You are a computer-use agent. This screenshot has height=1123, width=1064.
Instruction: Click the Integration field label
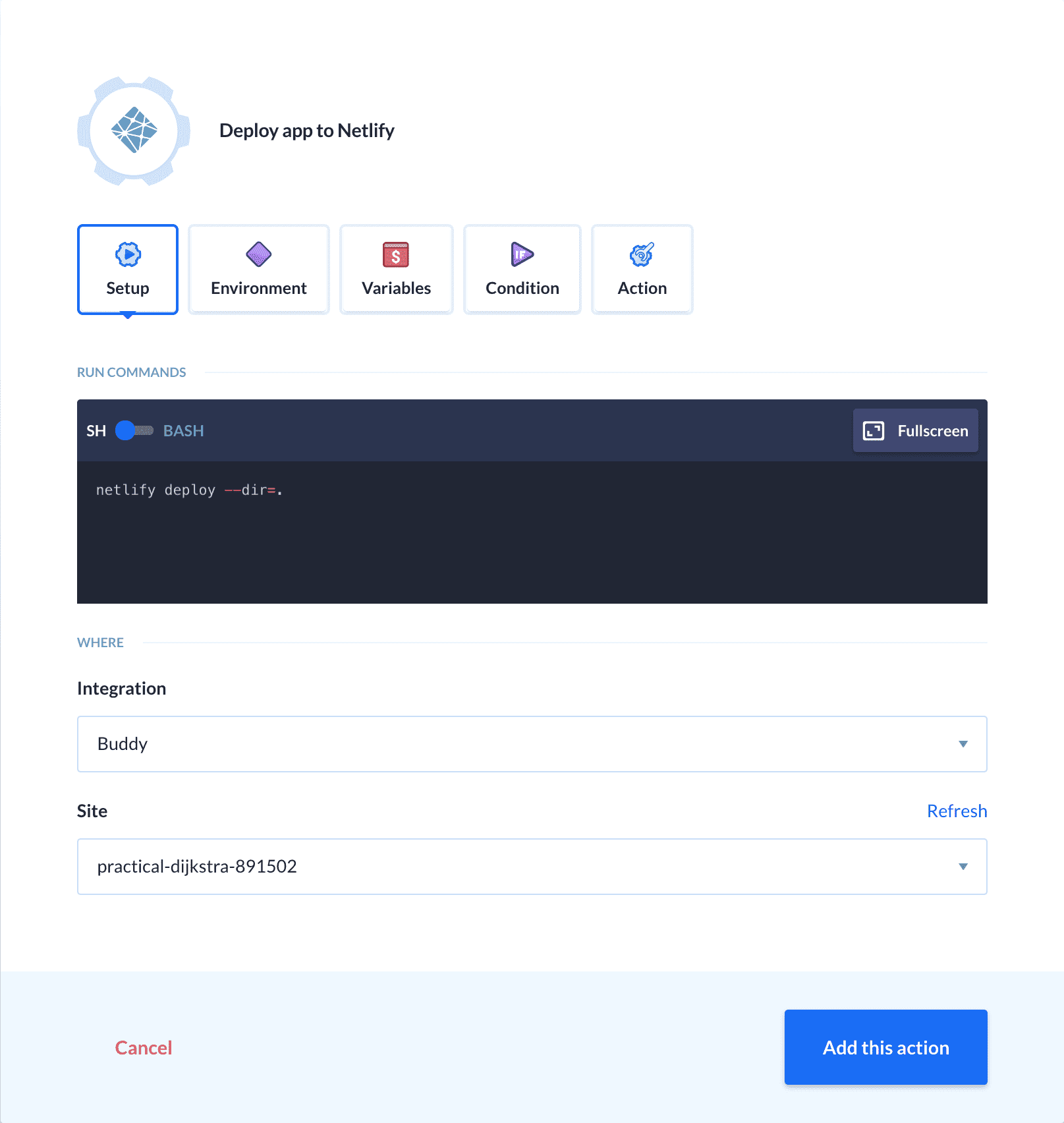point(122,689)
